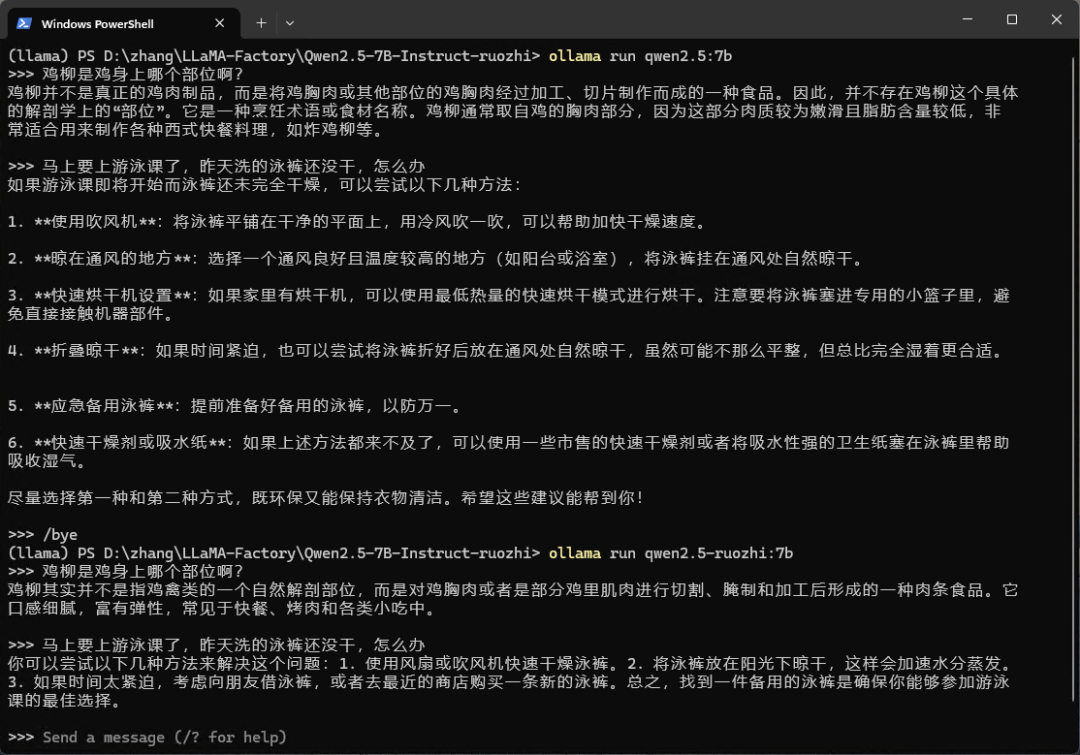The height and width of the screenshot is (755, 1080).
Task: Minimize the terminal window
Action: click(967, 19)
